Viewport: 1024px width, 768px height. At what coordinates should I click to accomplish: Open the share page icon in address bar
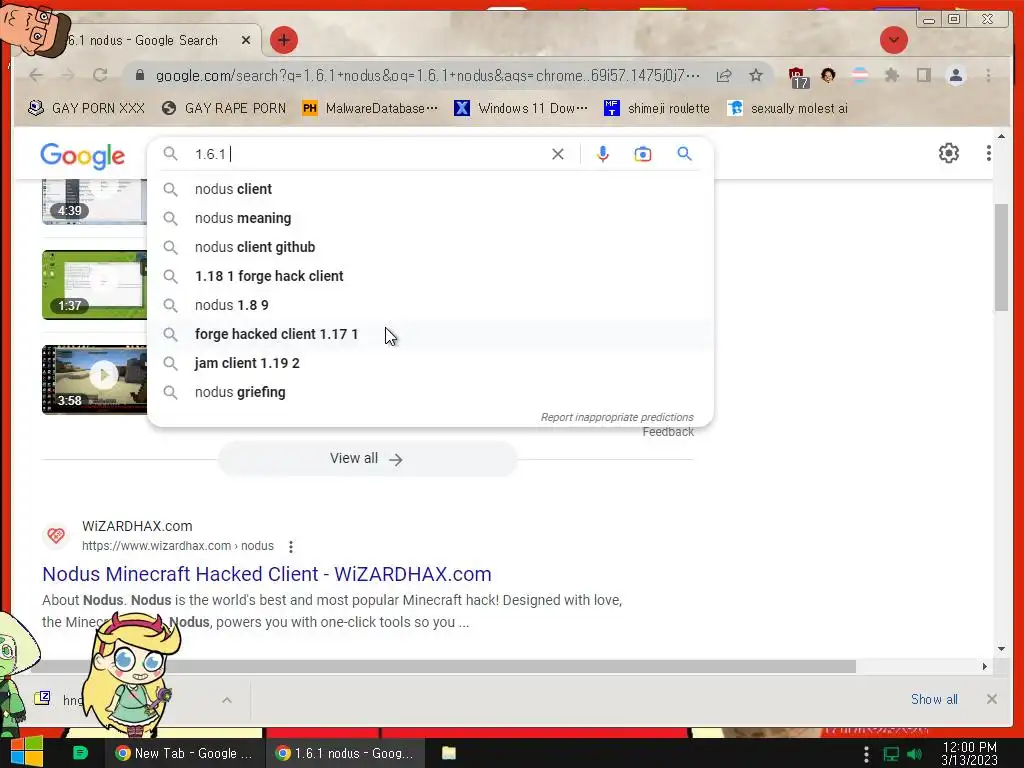coord(724,76)
